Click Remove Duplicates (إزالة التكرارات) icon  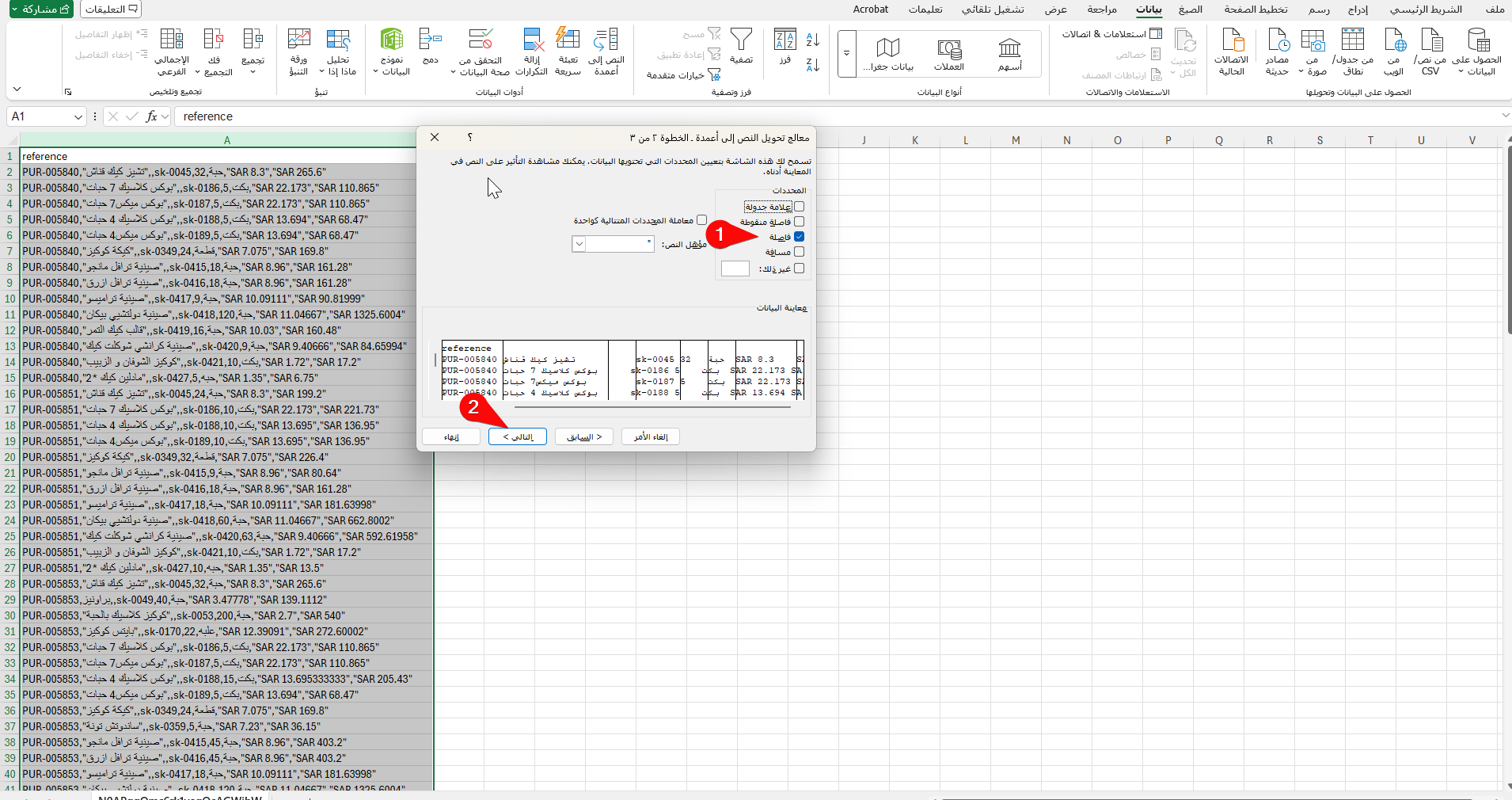(532, 41)
